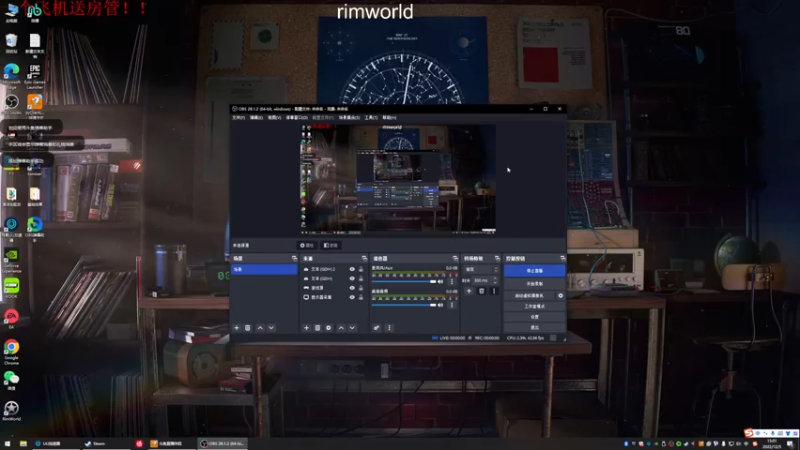Add a new scene with the plus icon in Scenes dock
800x450 pixels.
click(236, 328)
